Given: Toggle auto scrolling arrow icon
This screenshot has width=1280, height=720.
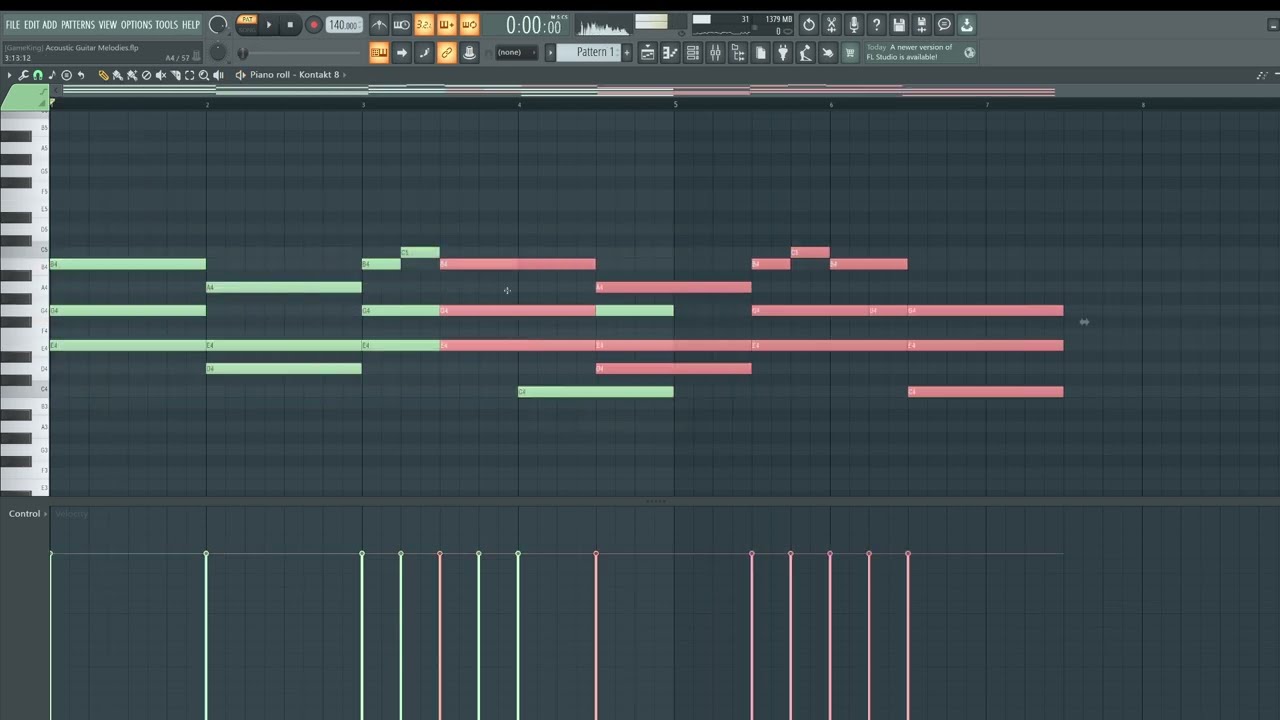Looking at the screenshot, I should click(x=401, y=52).
